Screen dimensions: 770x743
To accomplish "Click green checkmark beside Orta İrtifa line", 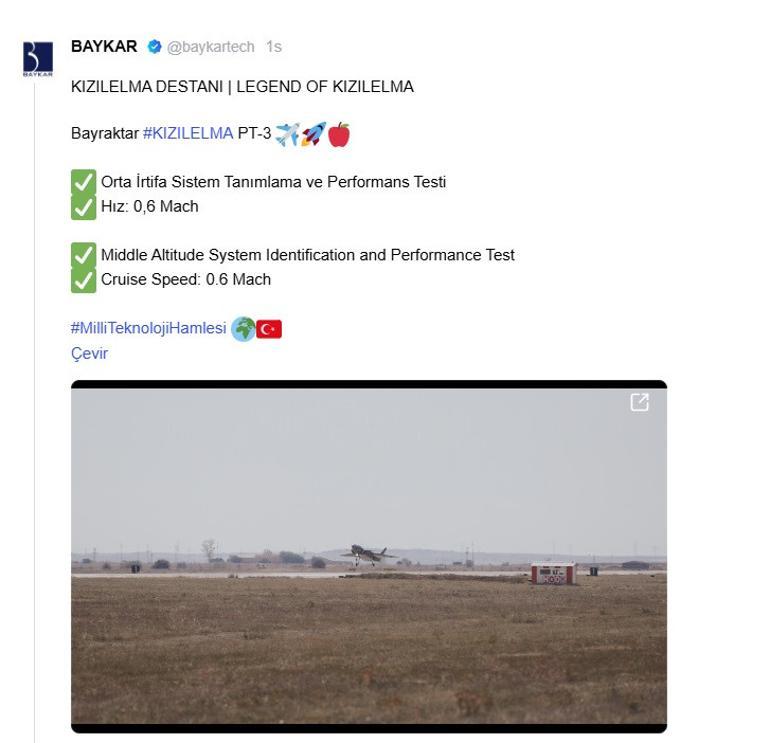I will [83, 182].
